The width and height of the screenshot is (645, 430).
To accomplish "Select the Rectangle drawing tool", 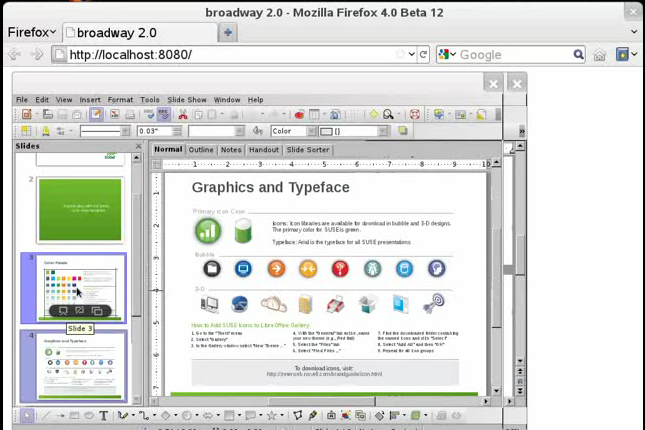I will [x=74, y=416].
